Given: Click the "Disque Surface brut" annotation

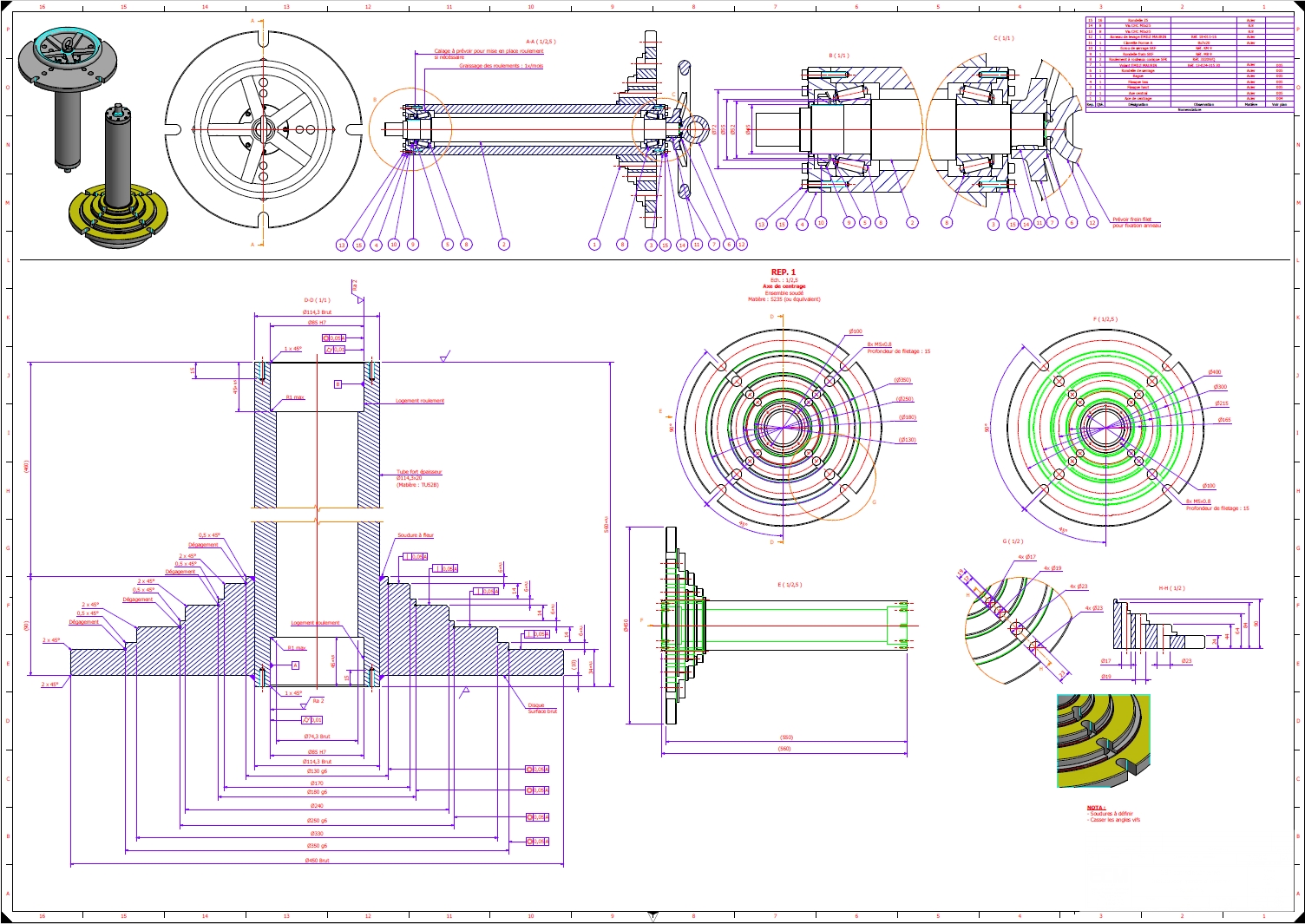Looking at the screenshot, I should click(542, 709).
